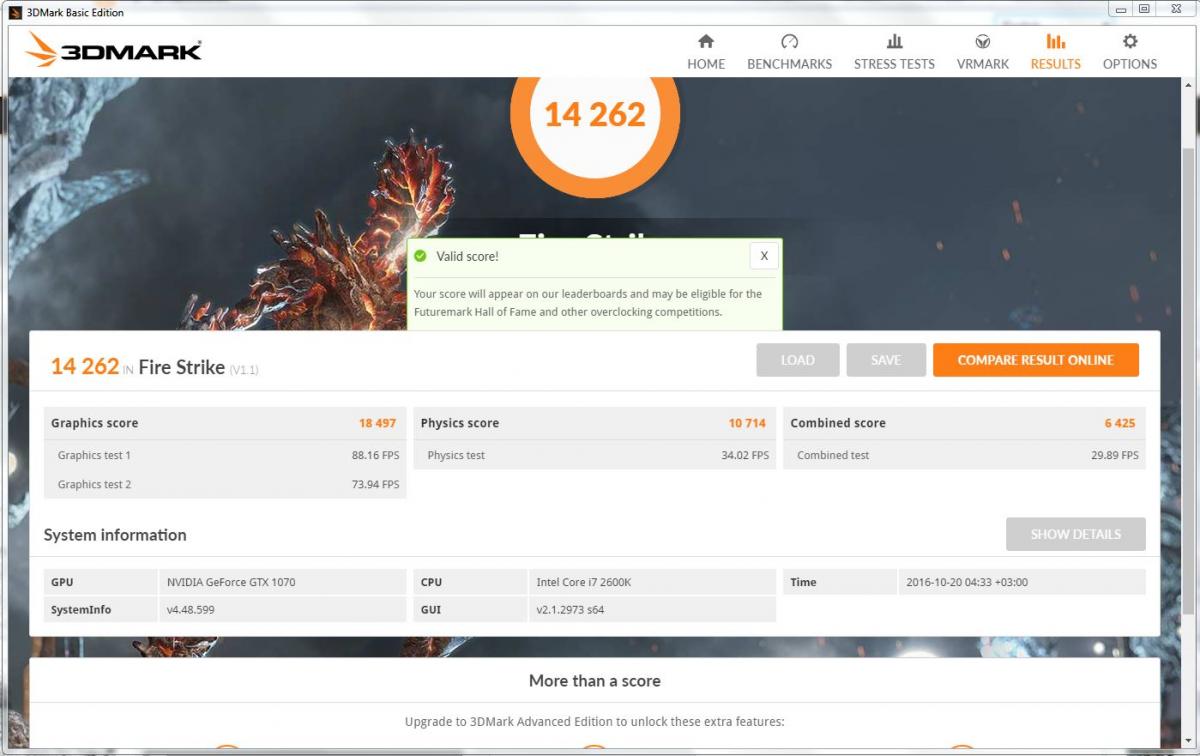Minimize the 3DMark window
This screenshot has height=756, width=1200.
(x=1120, y=9)
